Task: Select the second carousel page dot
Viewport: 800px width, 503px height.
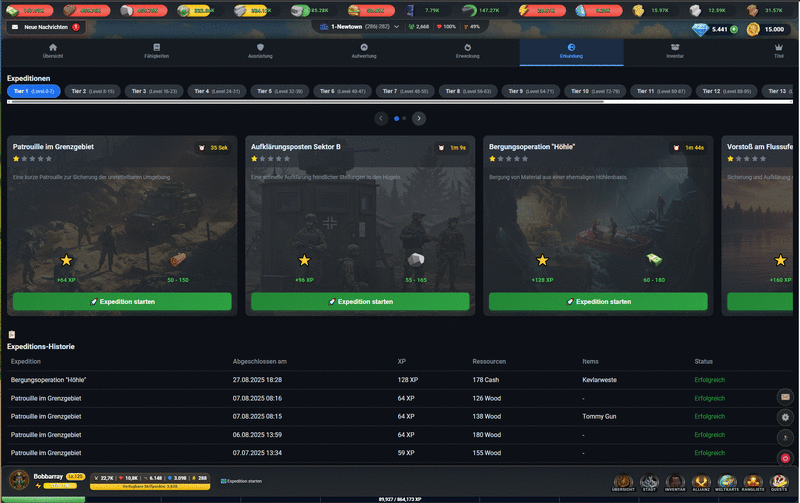Action: point(404,118)
